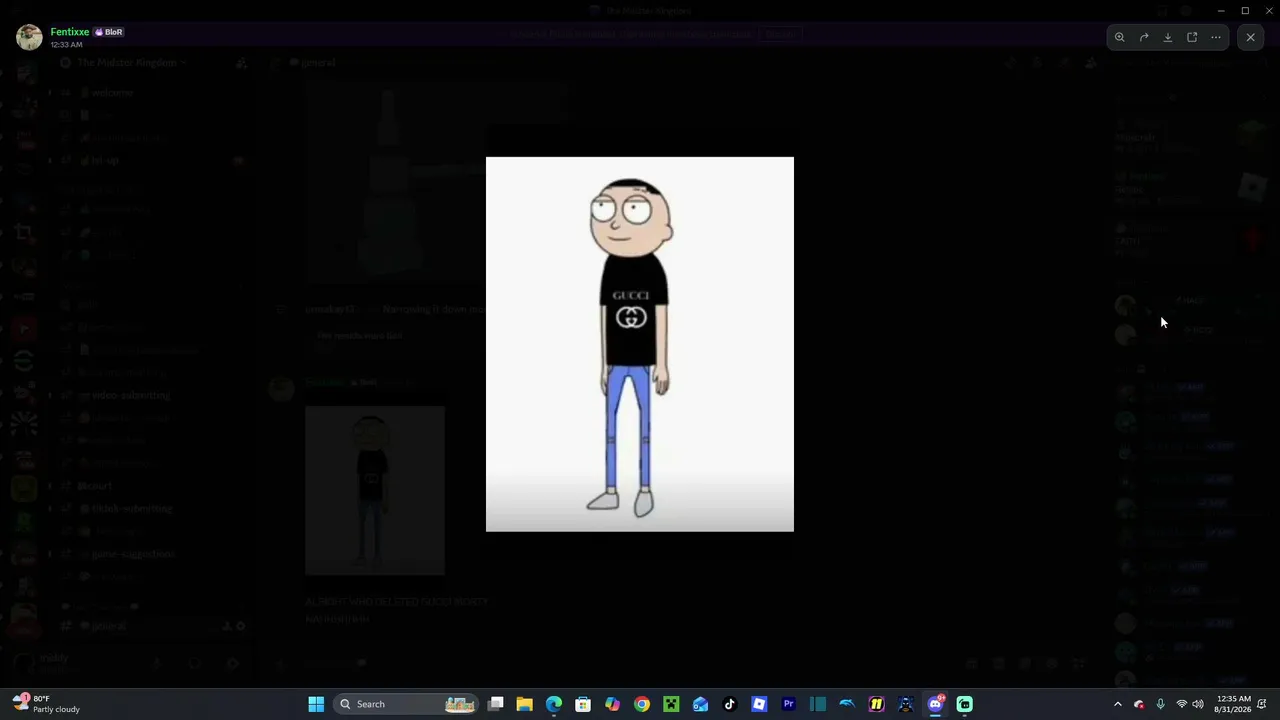The image size is (1280, 720).
Task: Open the green app icon right of Discord in taskbar
Action: (x=965, y=704)
